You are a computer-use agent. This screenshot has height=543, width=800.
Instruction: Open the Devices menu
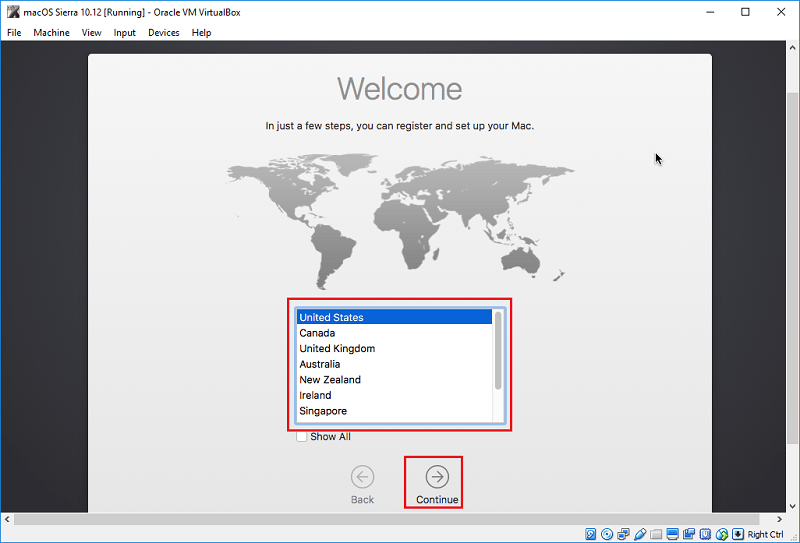coord(164,33)
